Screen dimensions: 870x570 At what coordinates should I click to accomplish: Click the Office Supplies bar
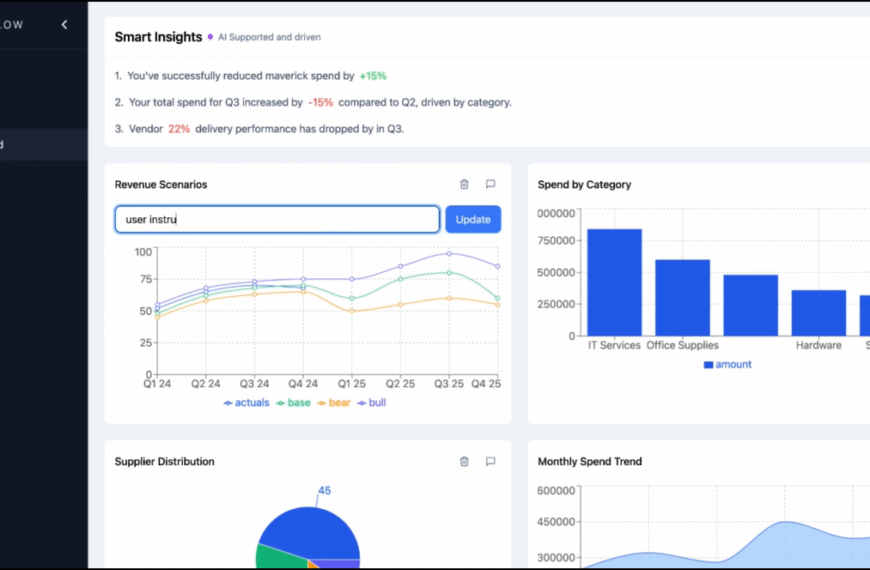[682, 297]
